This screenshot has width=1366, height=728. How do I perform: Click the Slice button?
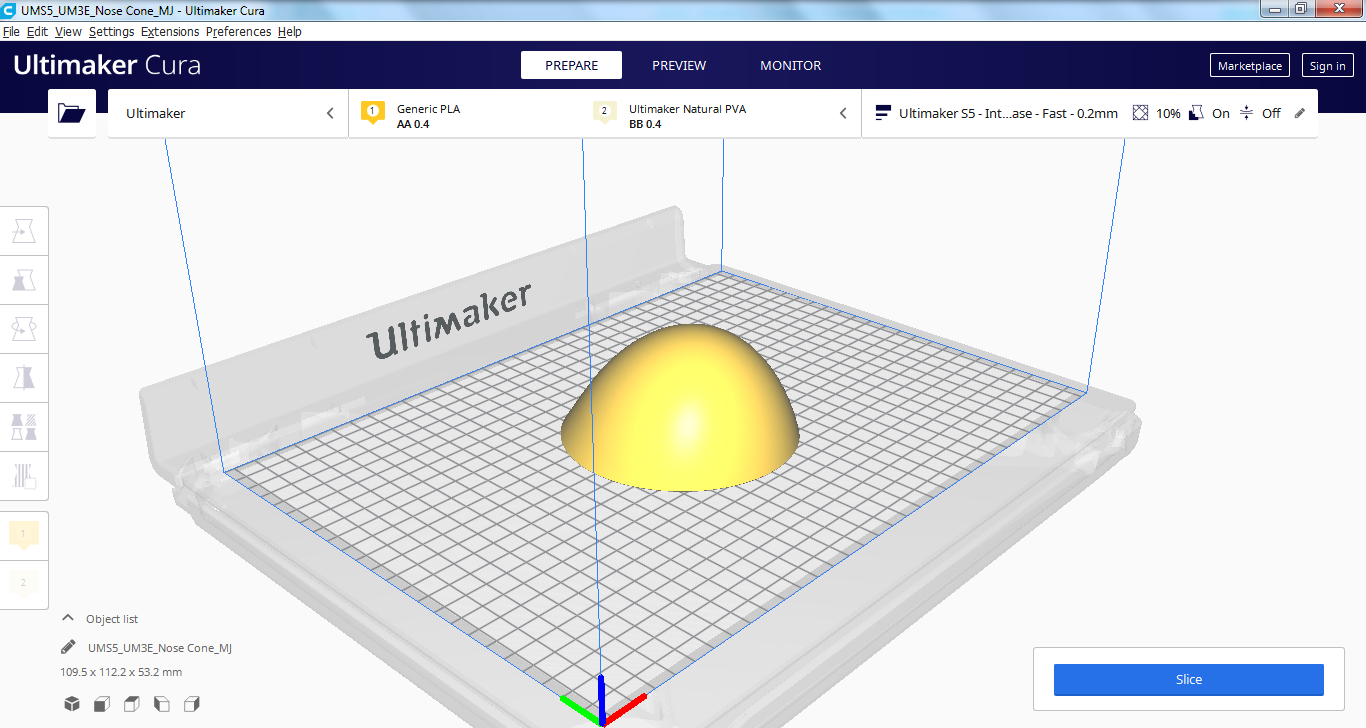pos(1188,679)
